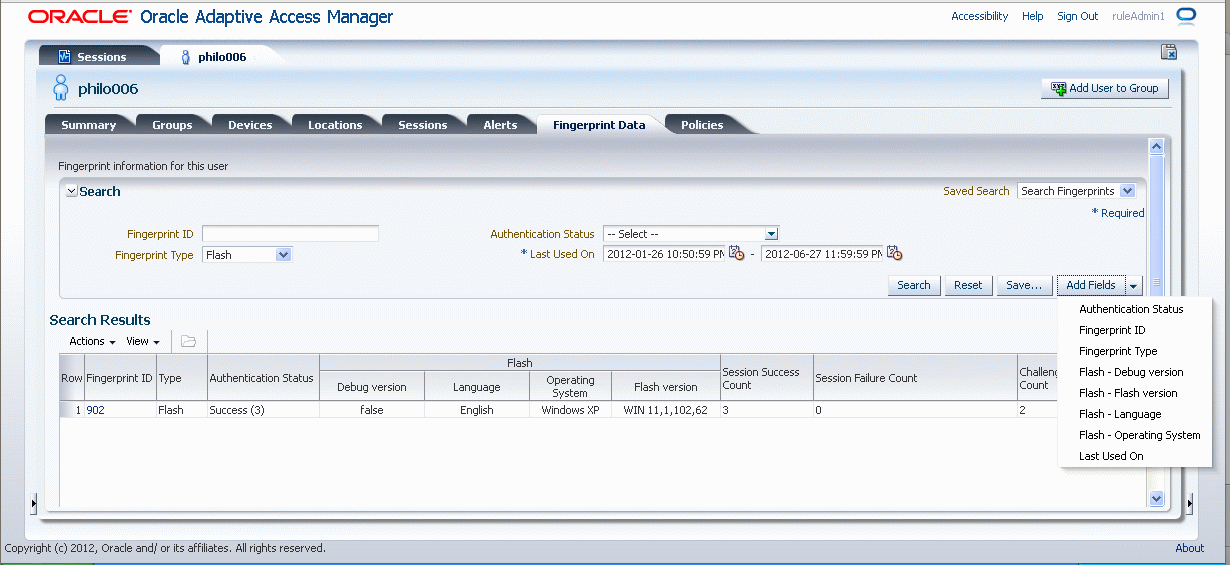Choose Fingerprint ID from Add Fields menu
Viewport: 1230px width, 565px height.
[1112, 330]
